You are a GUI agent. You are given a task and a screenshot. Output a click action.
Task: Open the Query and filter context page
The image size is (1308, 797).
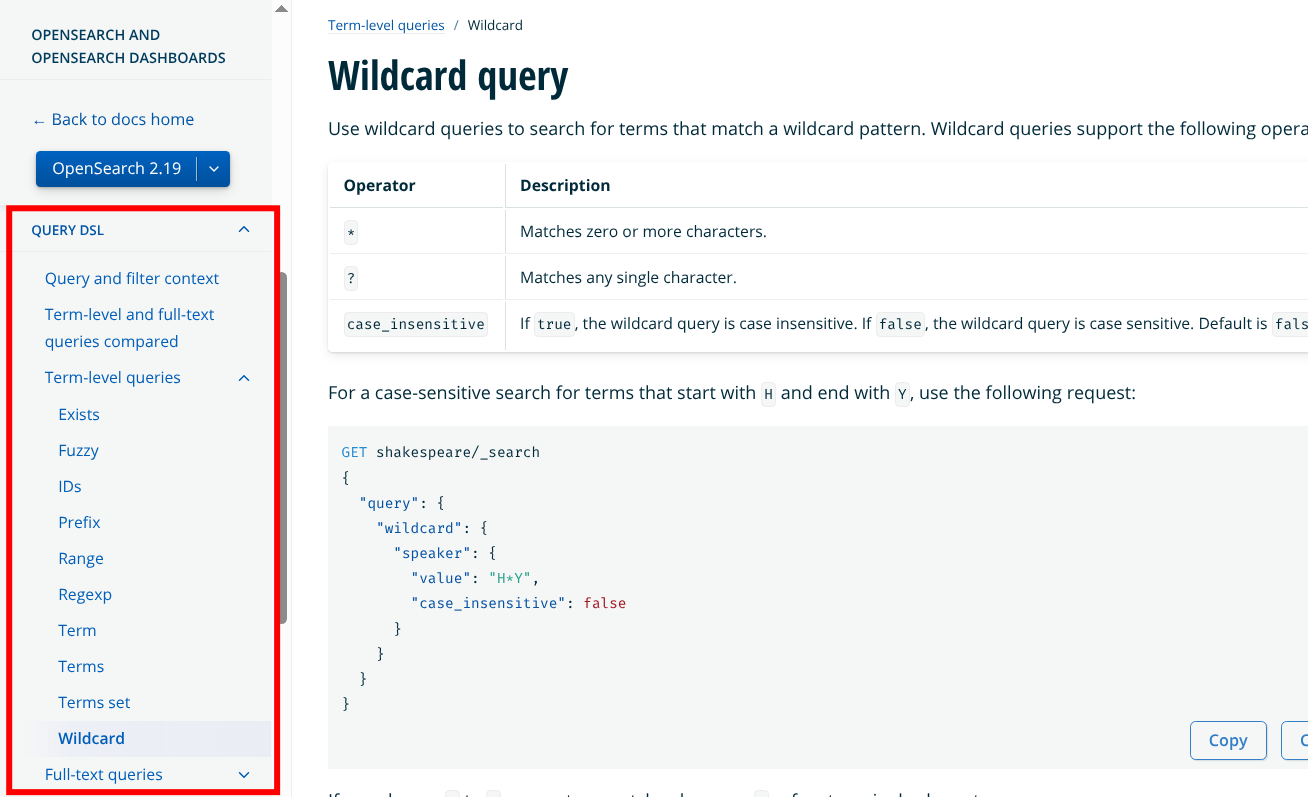132,279
